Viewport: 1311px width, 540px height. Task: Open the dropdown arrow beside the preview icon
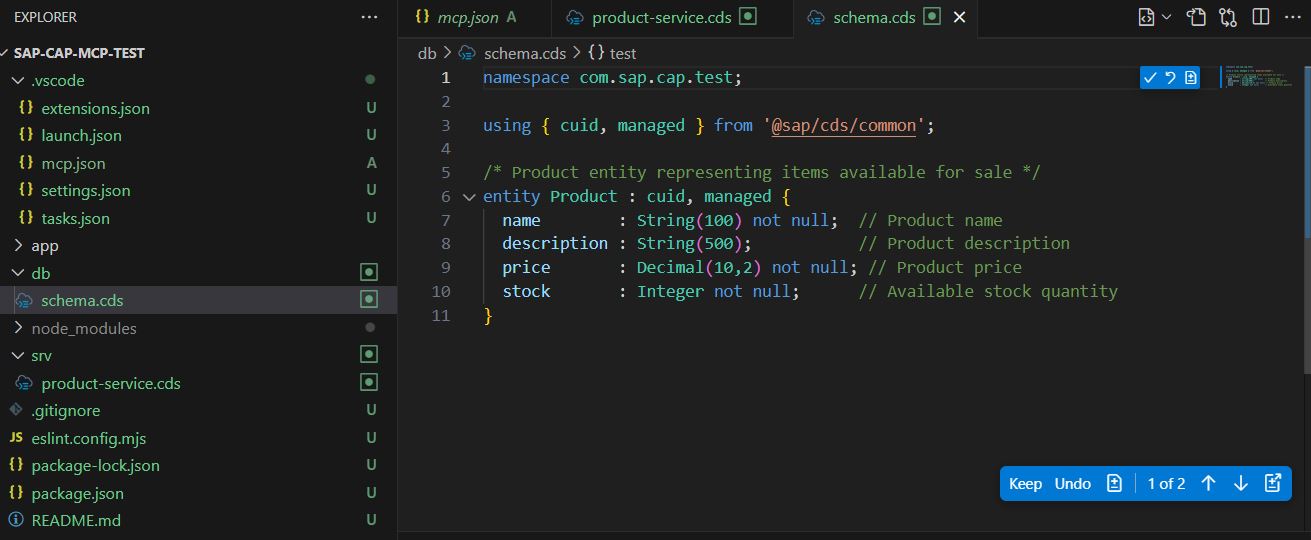[x=1166, y=17]
